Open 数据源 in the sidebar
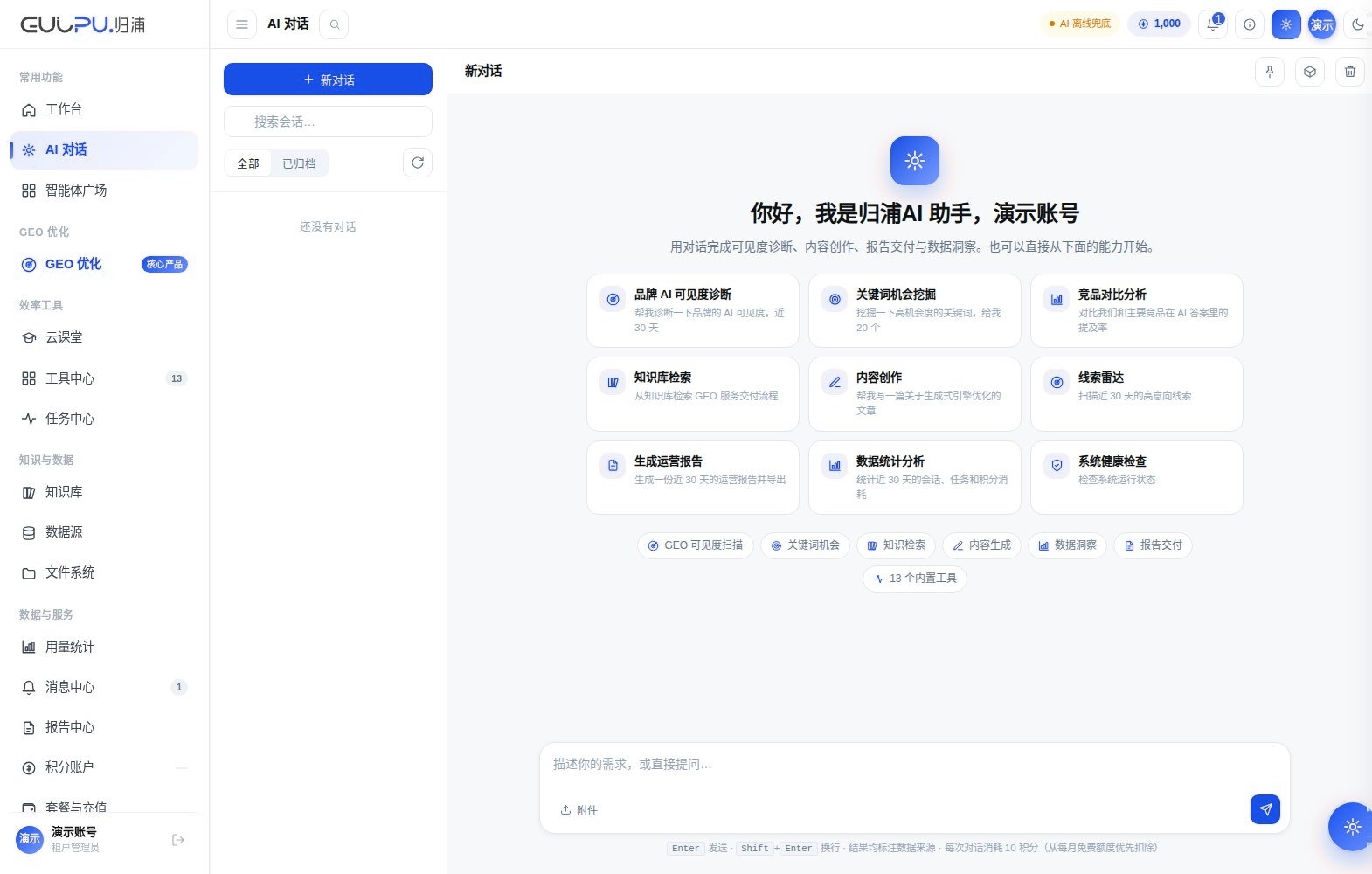The width and height of the screenshot is (1372, 874). (104, 532)
